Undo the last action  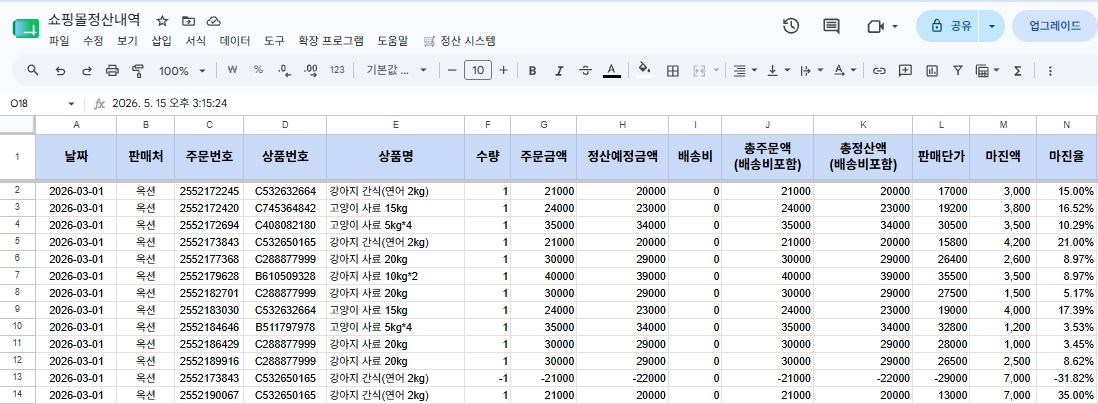click(60, 70)
